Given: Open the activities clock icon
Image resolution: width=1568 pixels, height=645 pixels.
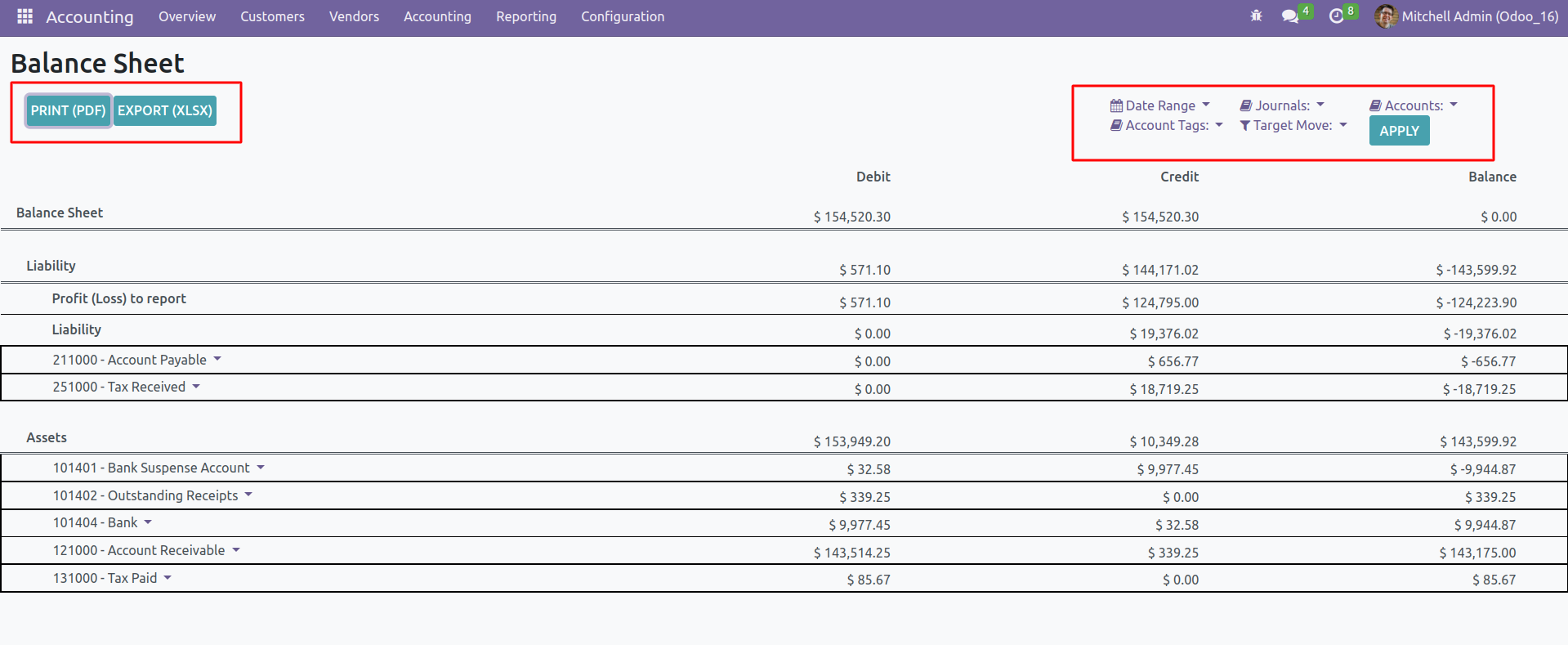Looking at the screenshot, I should [x=1337, y=16].
